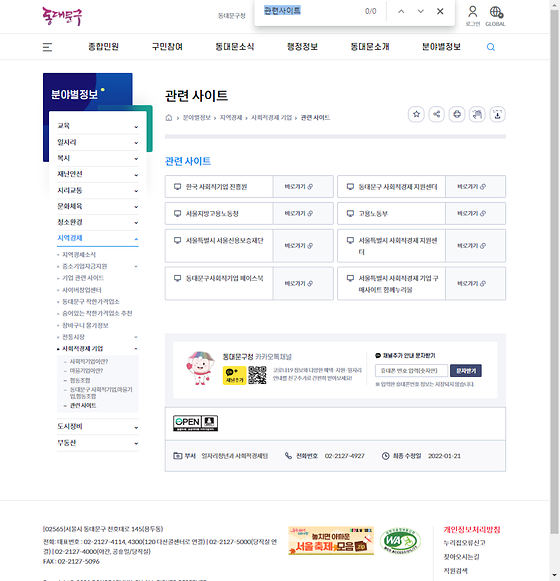Click the OPEN public license badge
Screen dimensions: 560x581
(195, 423)
